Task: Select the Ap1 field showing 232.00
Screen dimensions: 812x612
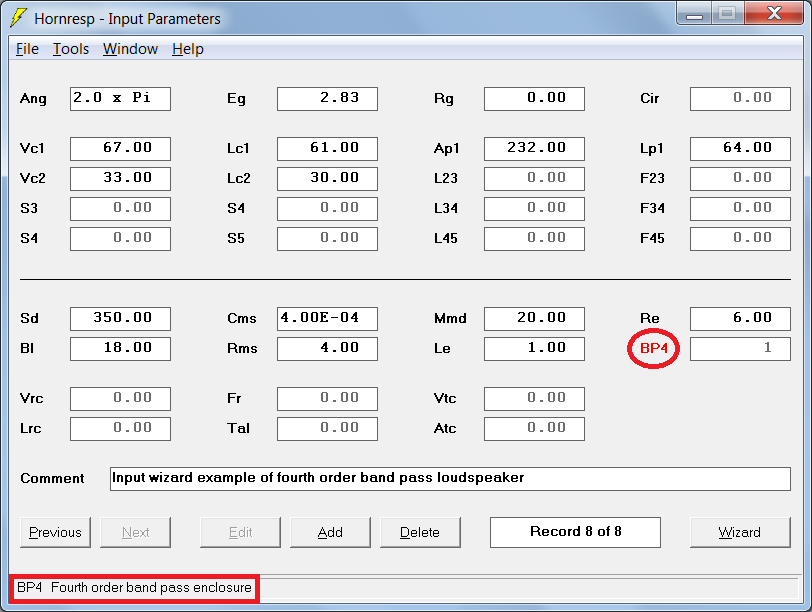Action: click(534, 149)
